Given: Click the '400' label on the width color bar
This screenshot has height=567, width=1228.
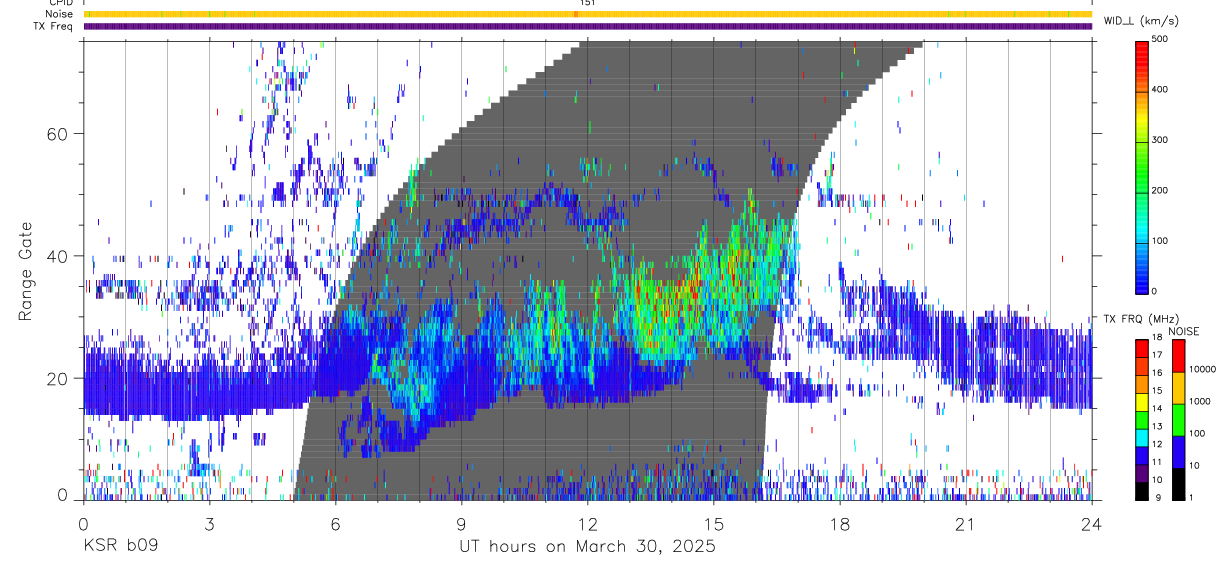Looking at the screenshot, I should (x=1162, y=90).
